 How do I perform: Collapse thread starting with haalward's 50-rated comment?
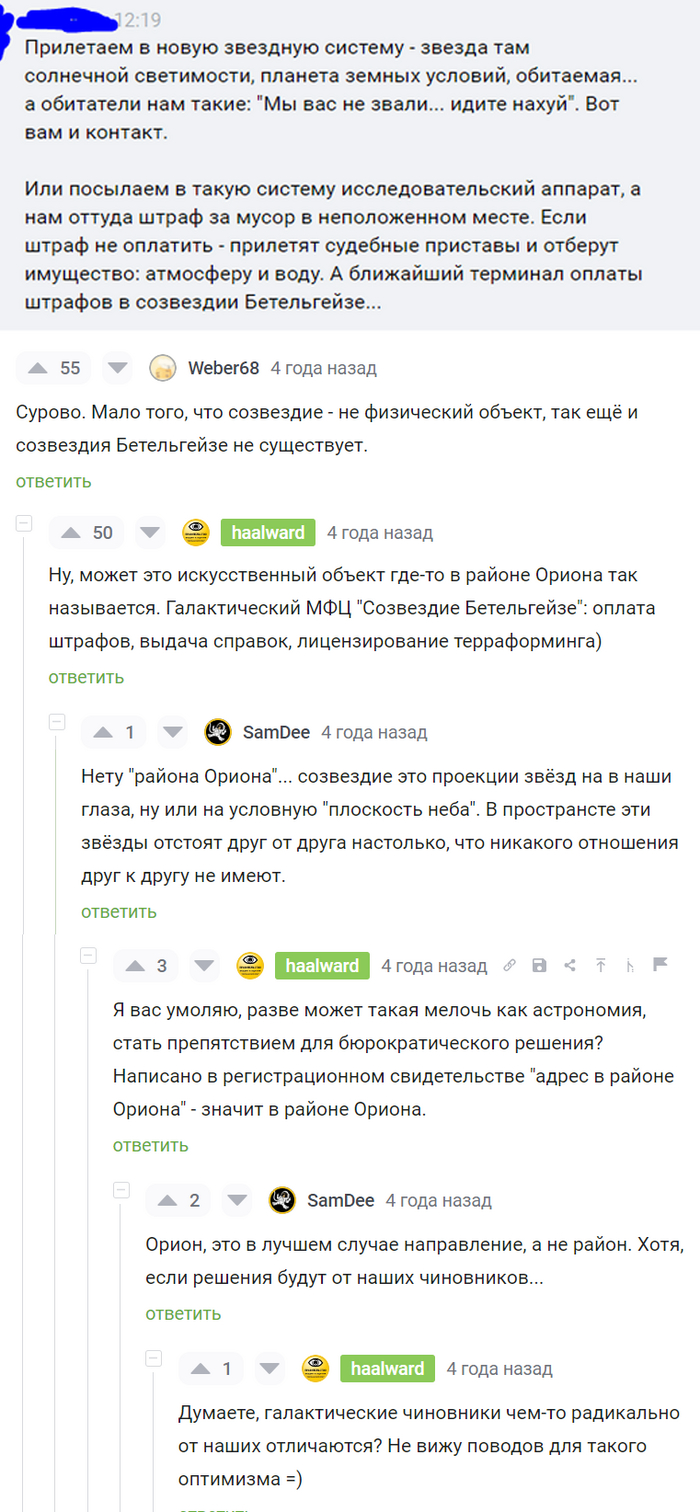pos(25,523)
